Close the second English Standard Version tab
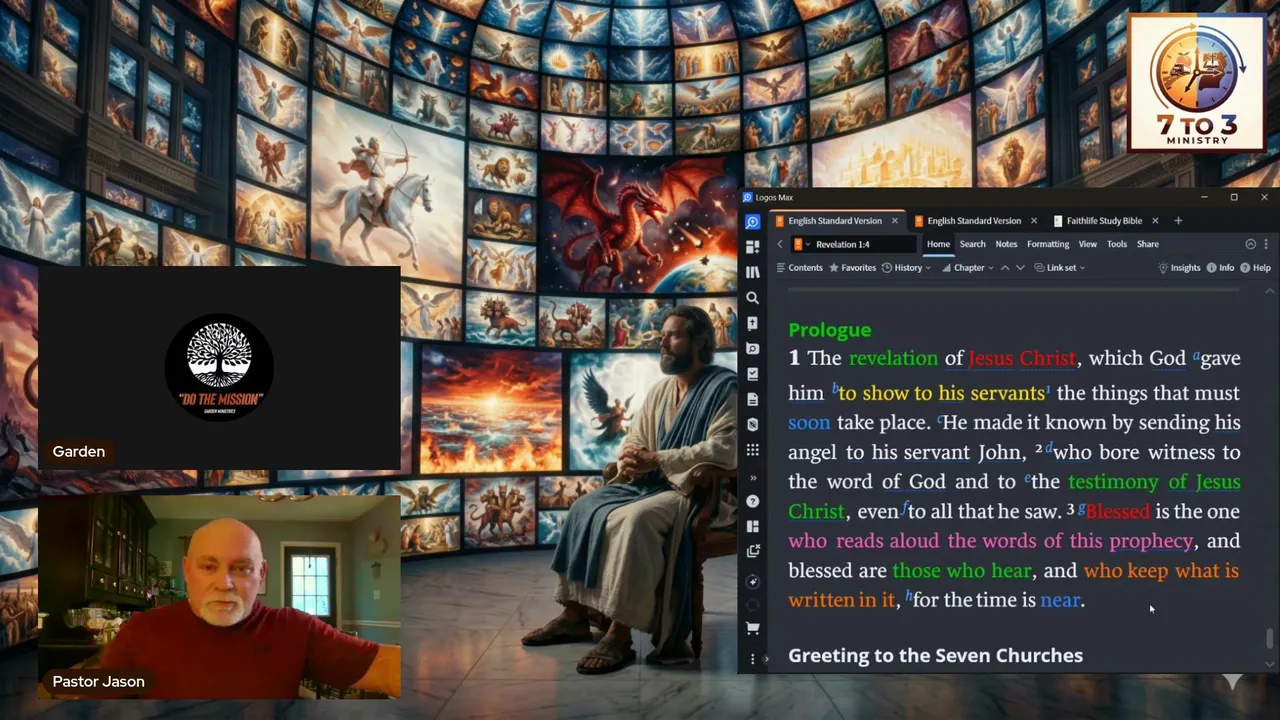 pyautogui.click(x=1033, y=221)
